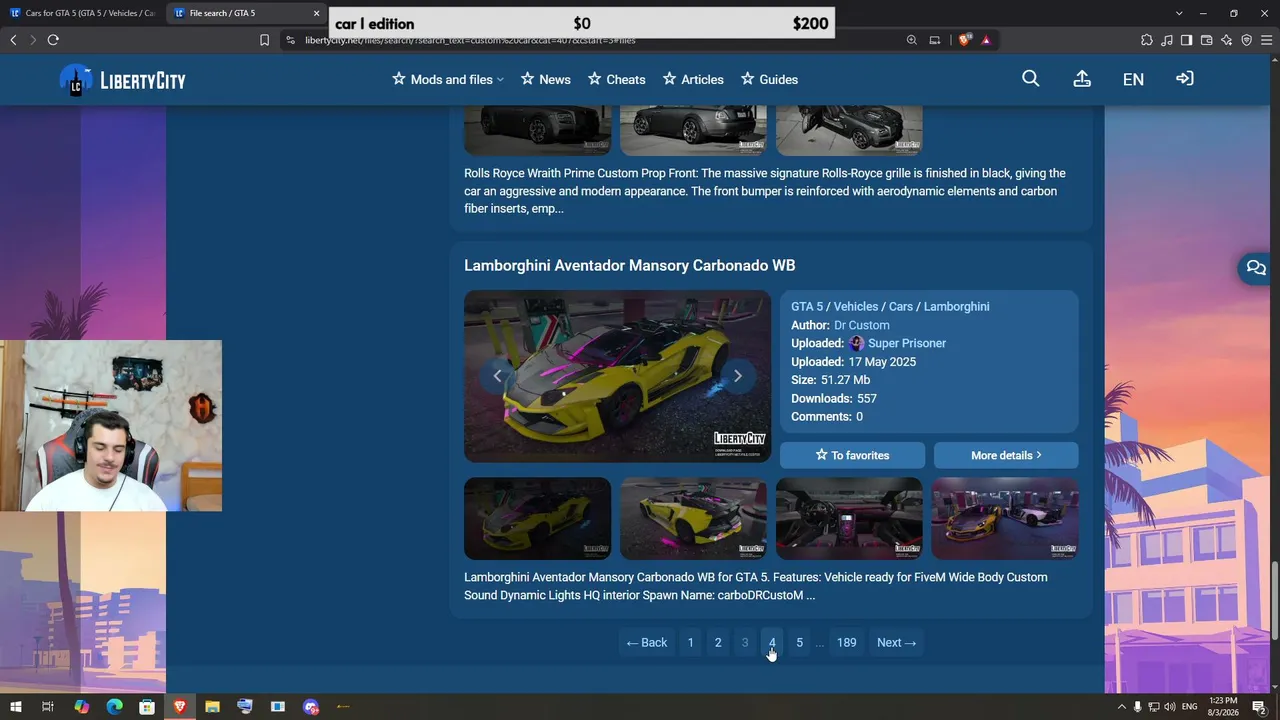
Task: Click the ENG input language indicator
Action: [1190, 707]
